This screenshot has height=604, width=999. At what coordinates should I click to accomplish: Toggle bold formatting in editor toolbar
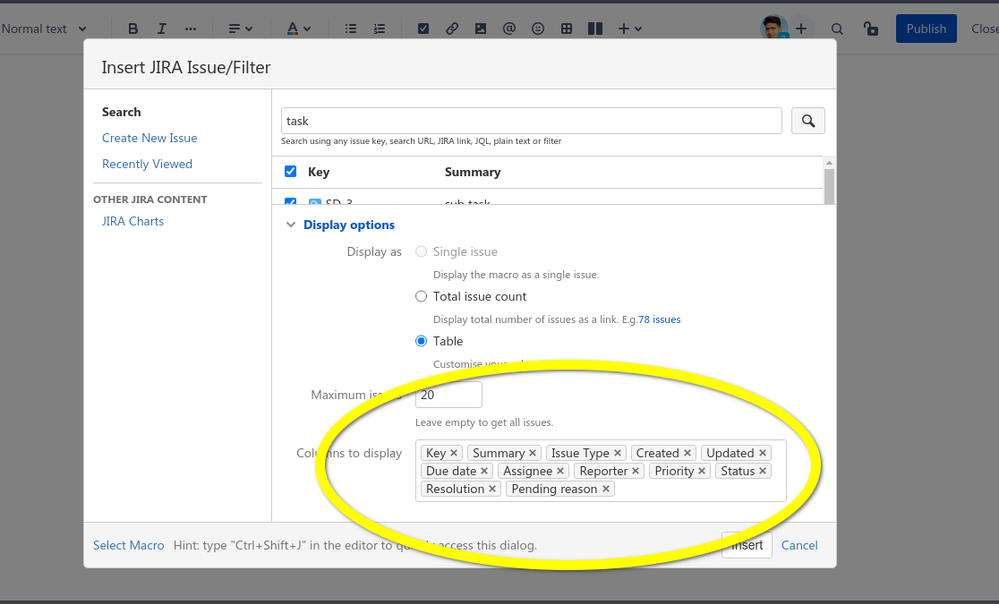pos(133,29)
